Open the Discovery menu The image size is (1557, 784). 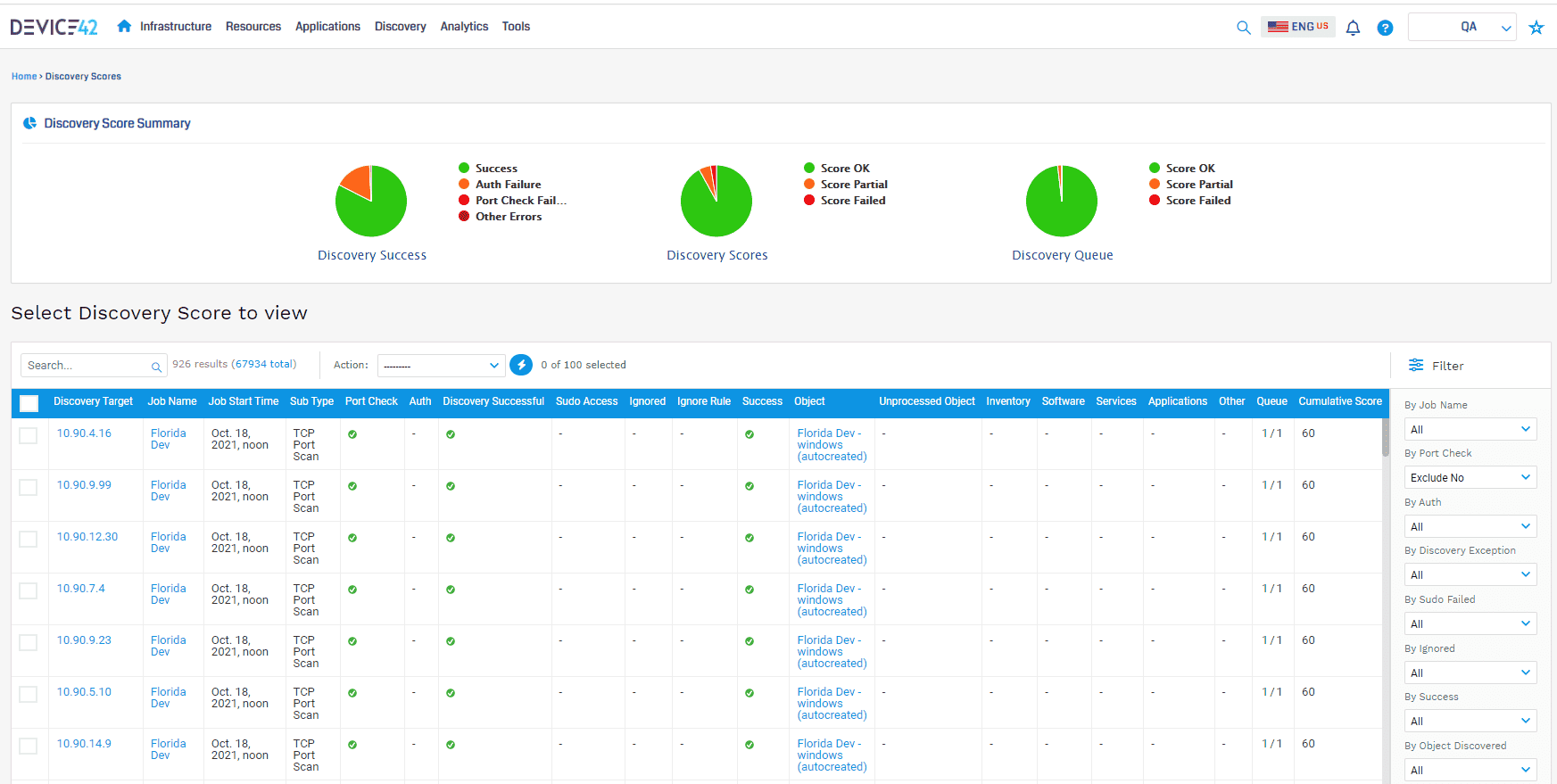point(400,27)
